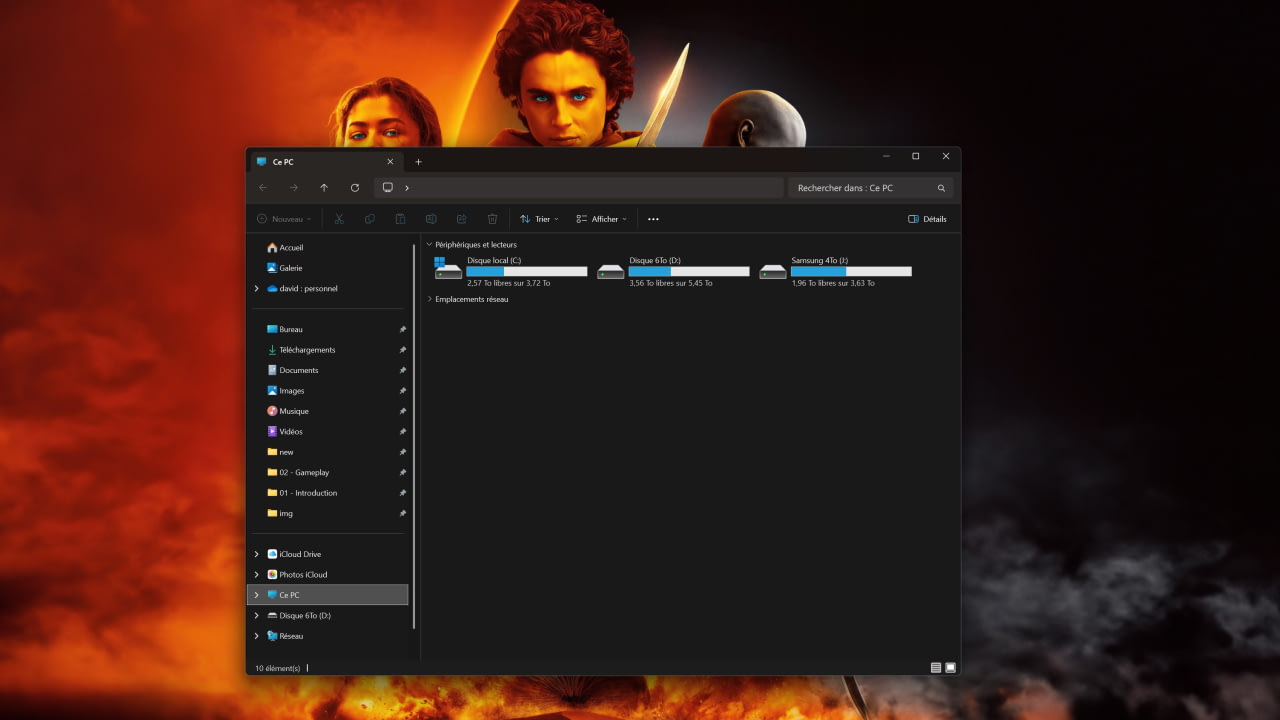Image resolution: width=1280 pixels, height=720 pixels.
Task: Add a new tab with plus button
Action: pos(418,162)
